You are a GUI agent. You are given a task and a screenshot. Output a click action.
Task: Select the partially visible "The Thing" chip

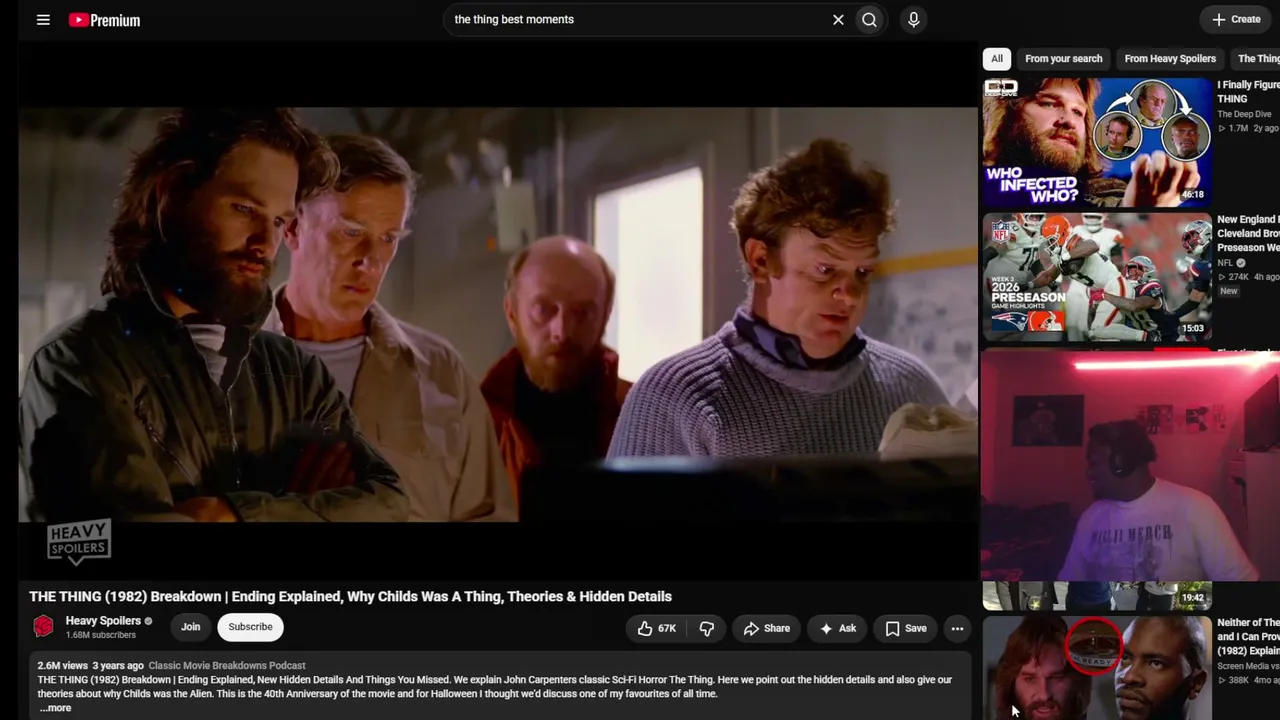(1258, 59)
